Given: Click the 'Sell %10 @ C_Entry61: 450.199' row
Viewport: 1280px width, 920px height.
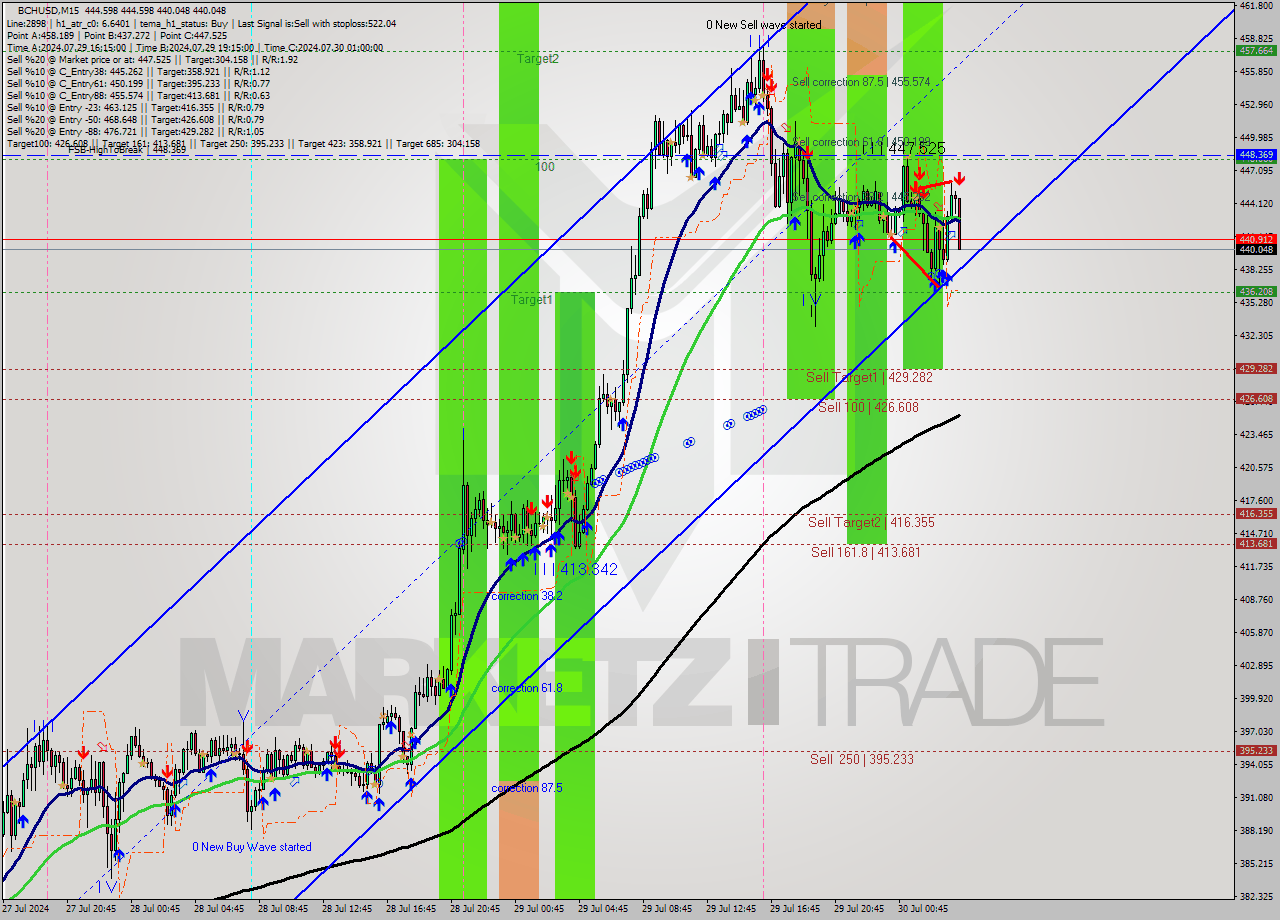Looking at the screenshot, I should 138,83.
